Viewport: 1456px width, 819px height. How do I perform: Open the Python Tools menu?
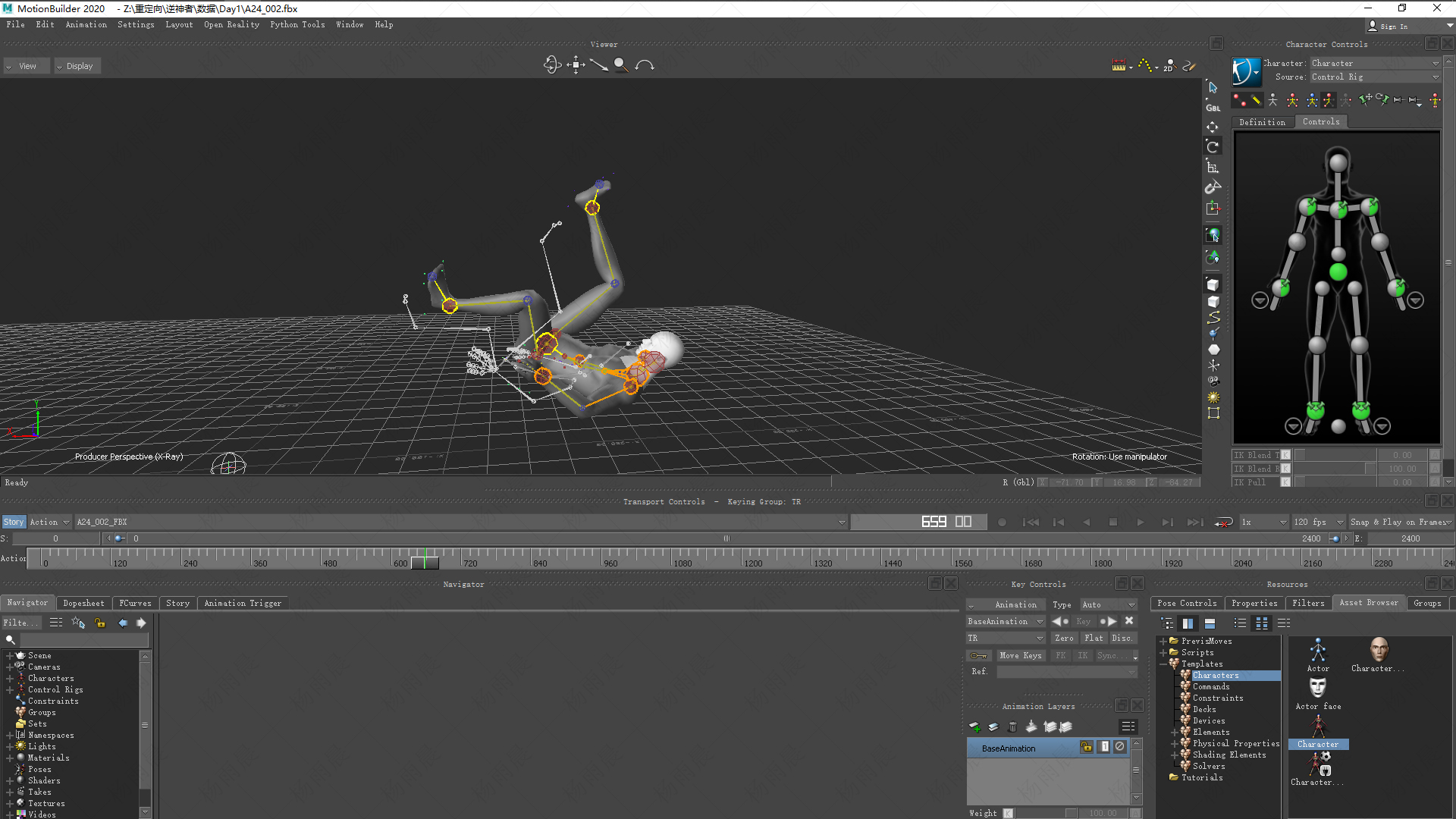tap(297, 24)
